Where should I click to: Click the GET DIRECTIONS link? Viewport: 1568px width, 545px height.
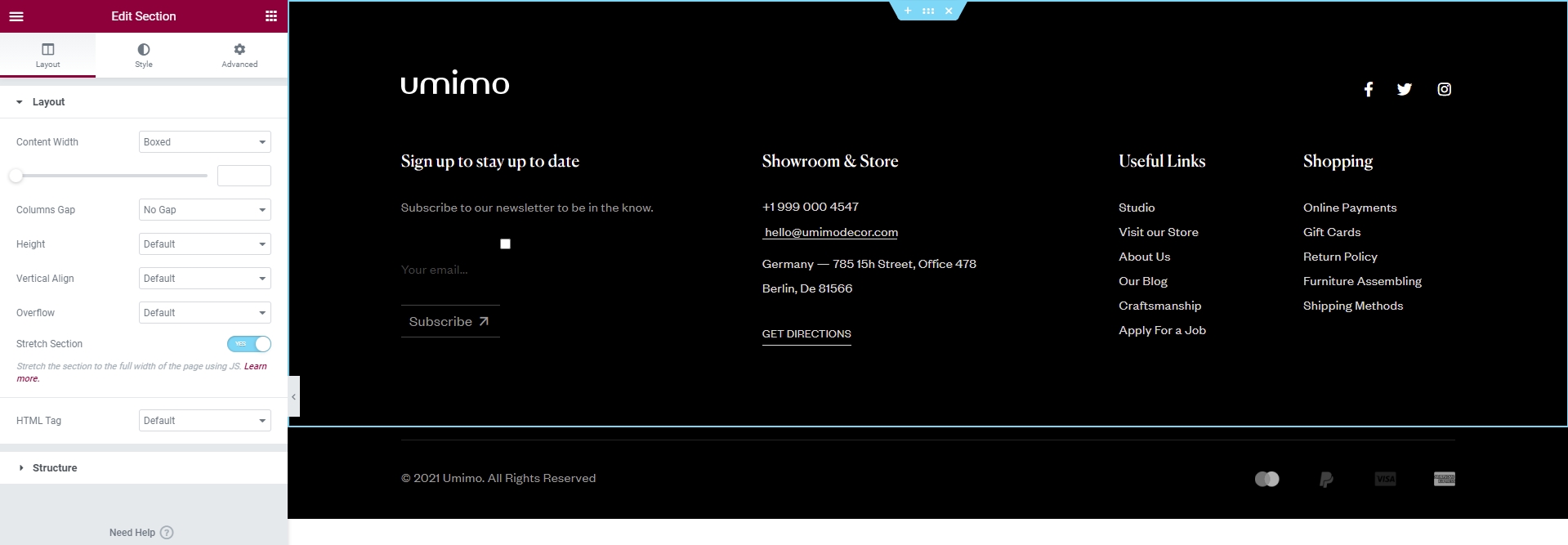tap(806, 334)
